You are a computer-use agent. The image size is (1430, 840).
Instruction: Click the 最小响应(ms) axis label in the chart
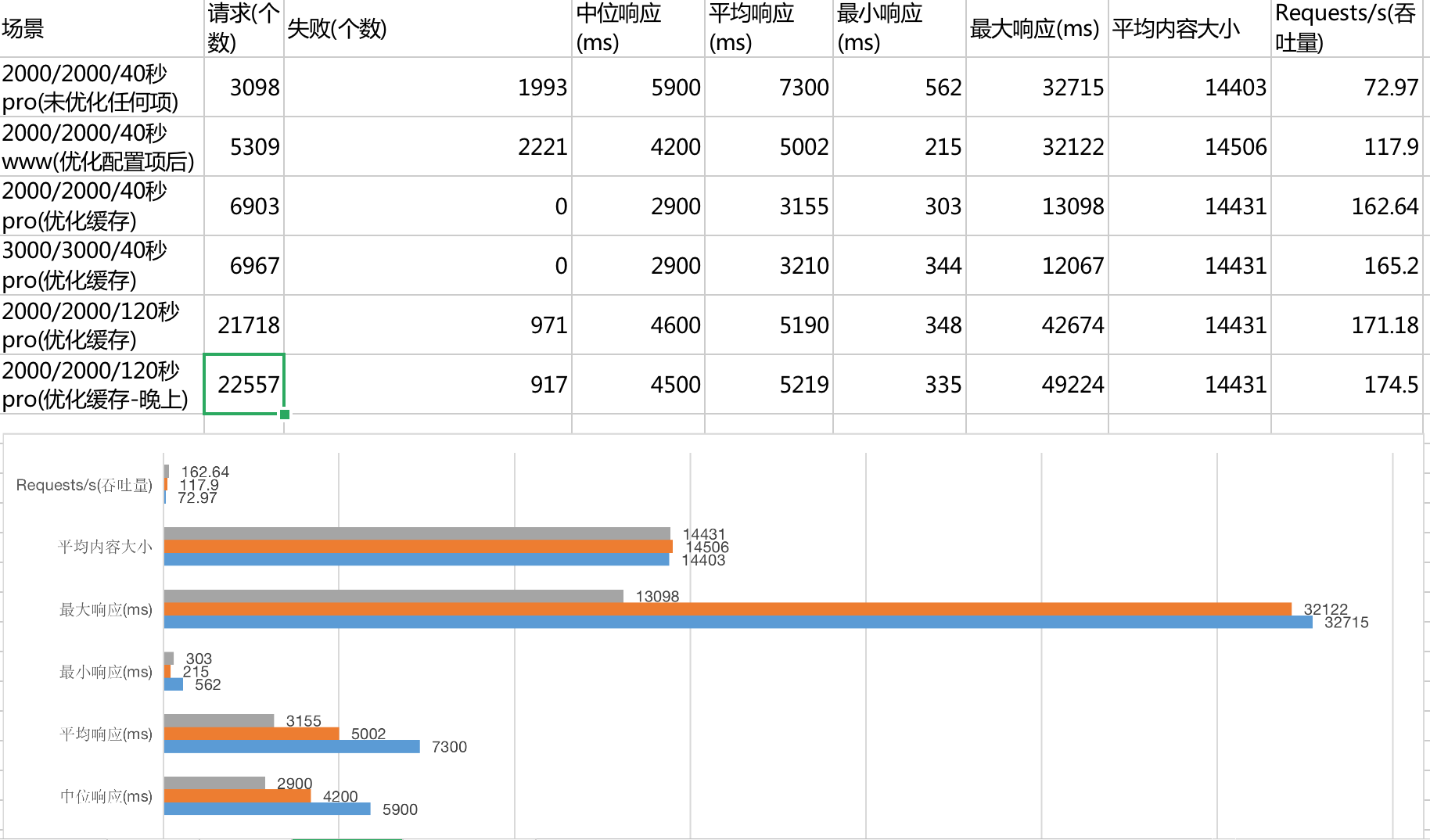point(106,672)
